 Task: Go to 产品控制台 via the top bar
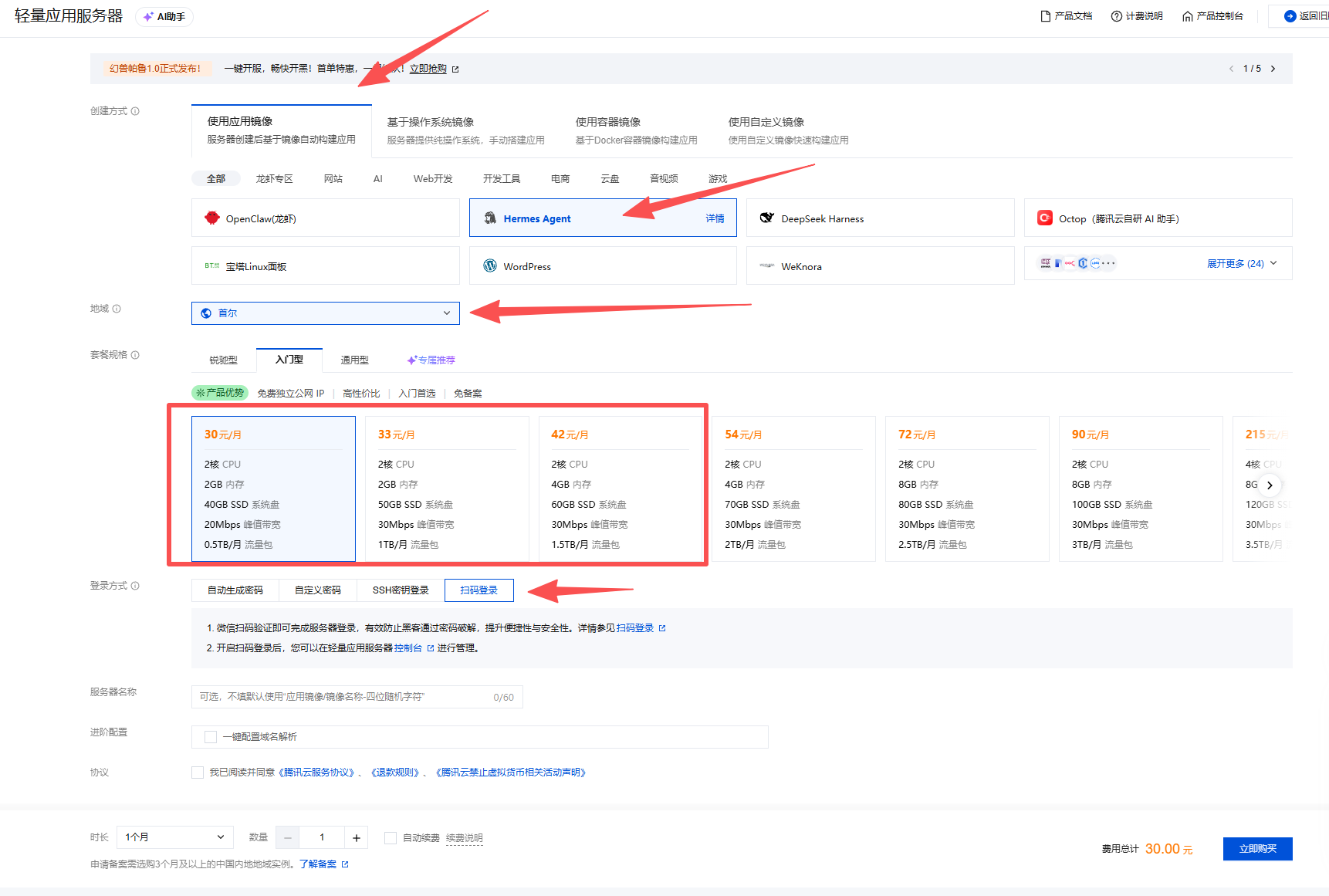[x=1212, y=16]
